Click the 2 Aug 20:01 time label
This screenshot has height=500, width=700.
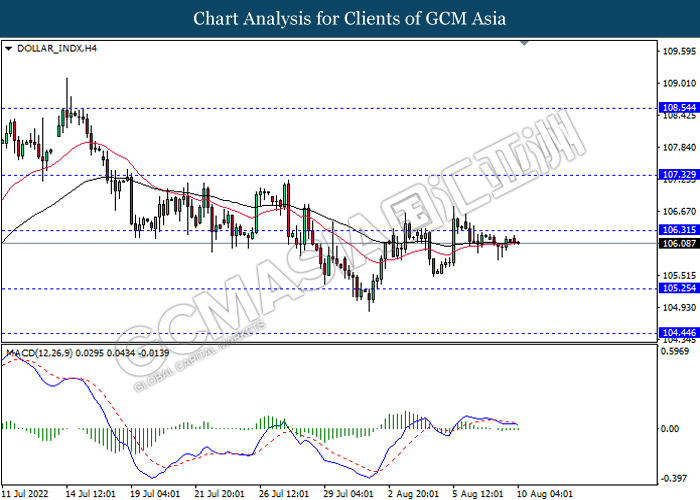coord(413,494)
